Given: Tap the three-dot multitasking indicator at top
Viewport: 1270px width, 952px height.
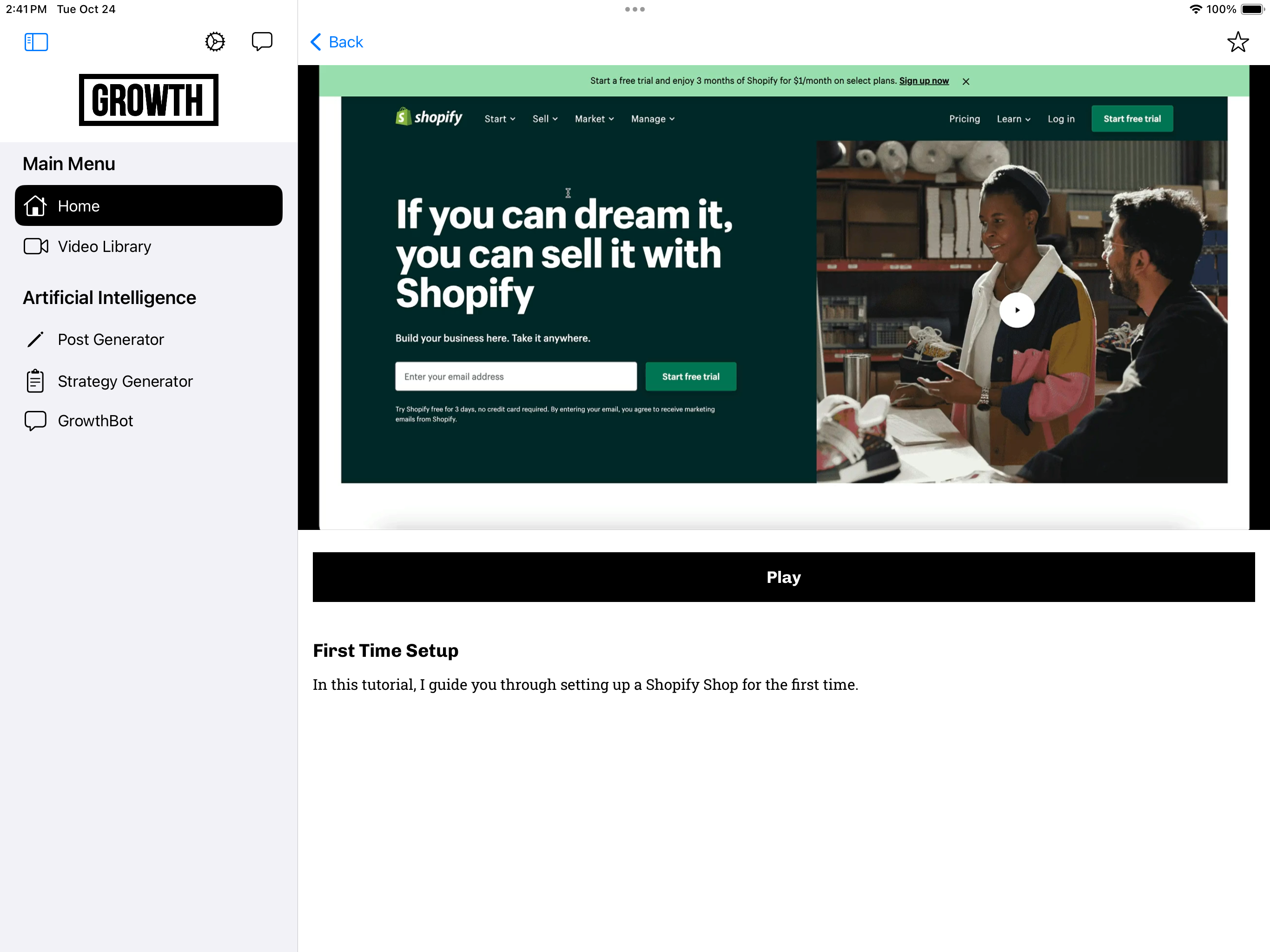Looking at the screenshot, I should [x=635, y=9].
